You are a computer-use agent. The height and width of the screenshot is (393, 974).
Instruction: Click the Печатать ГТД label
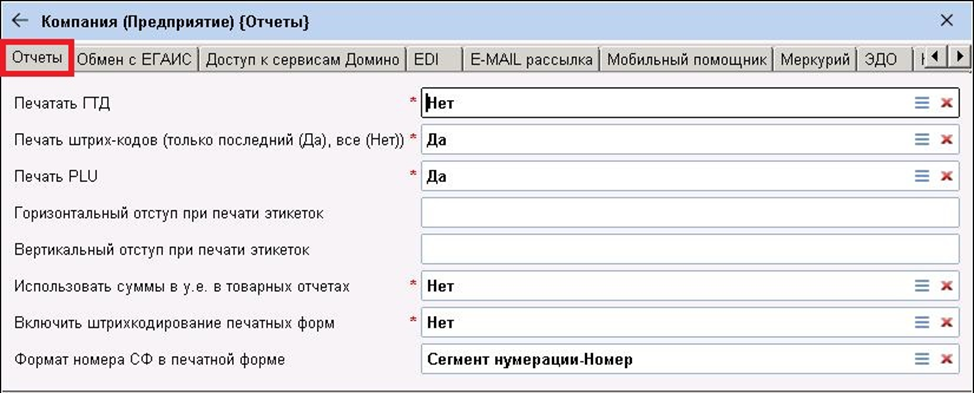62,104
